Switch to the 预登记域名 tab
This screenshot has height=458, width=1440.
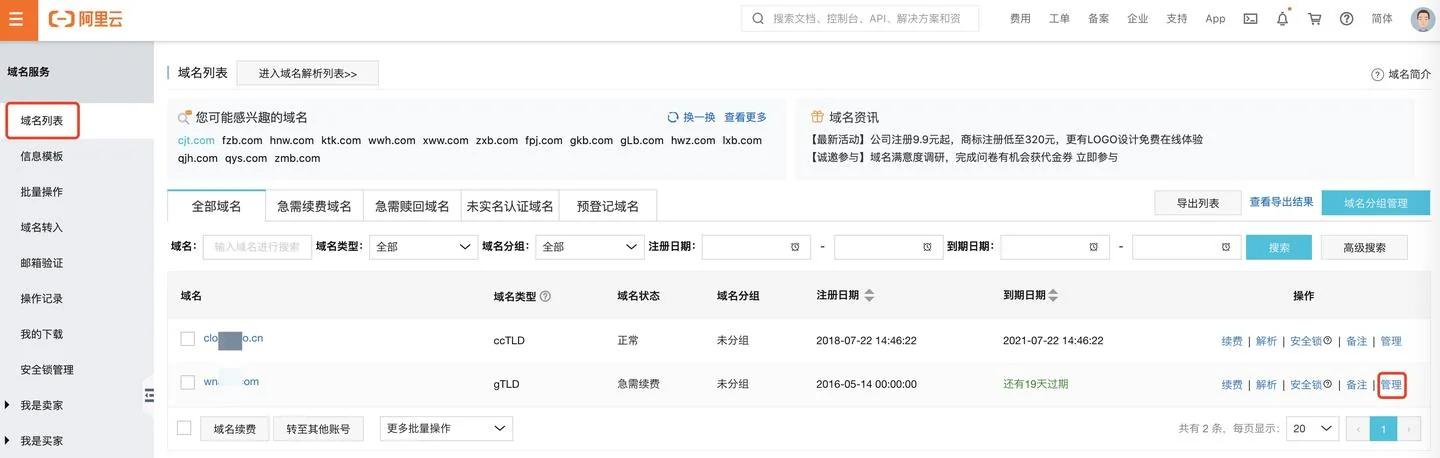(608, 206)
